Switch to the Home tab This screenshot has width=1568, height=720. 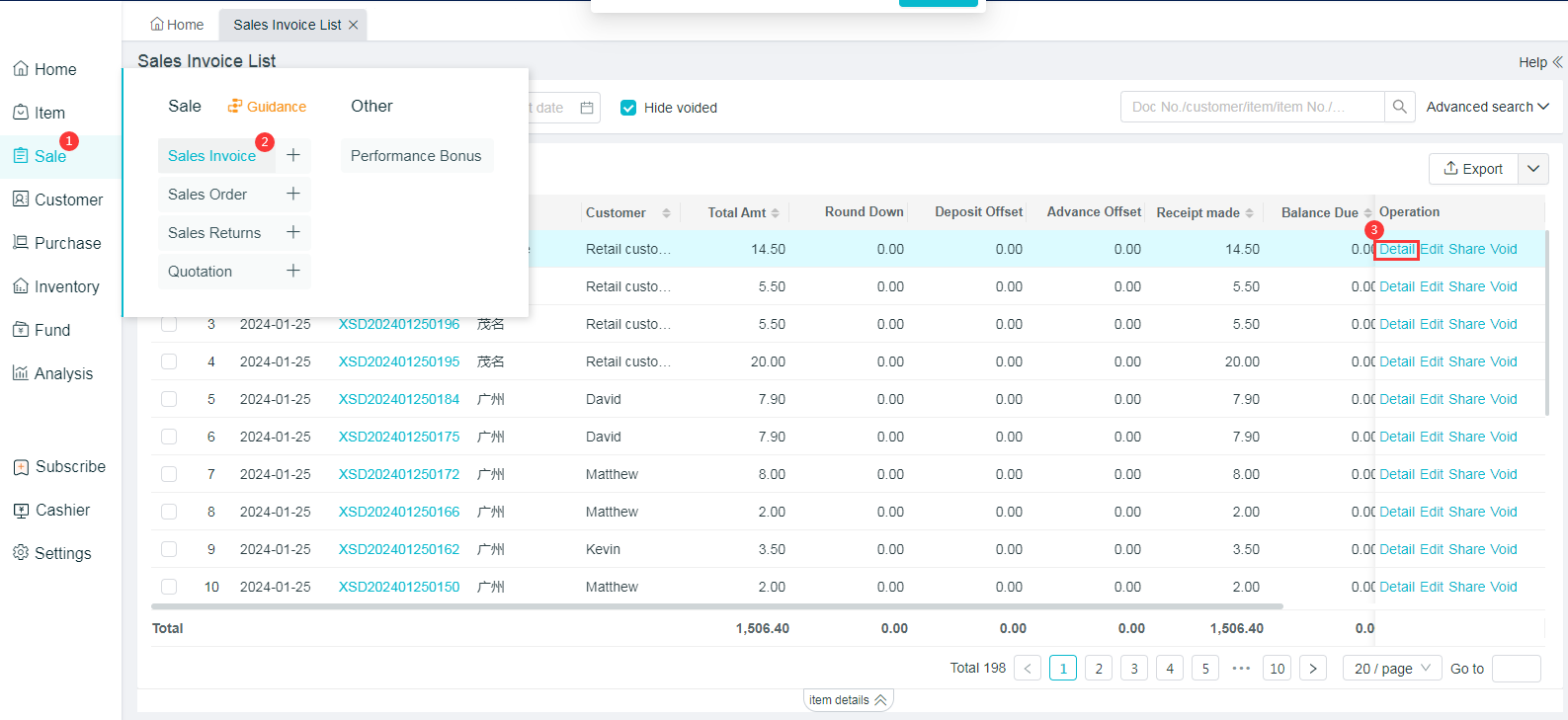178,25
